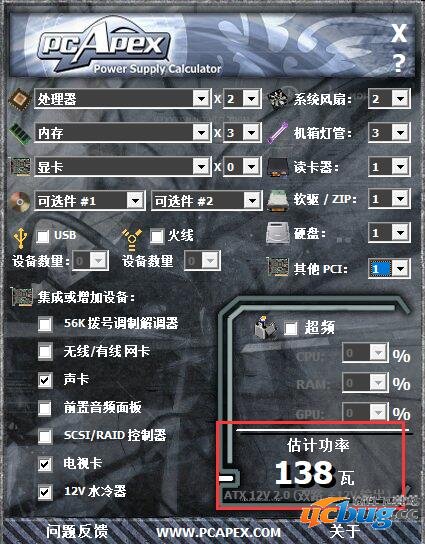Click the USB trident icon

pos(20,237)
